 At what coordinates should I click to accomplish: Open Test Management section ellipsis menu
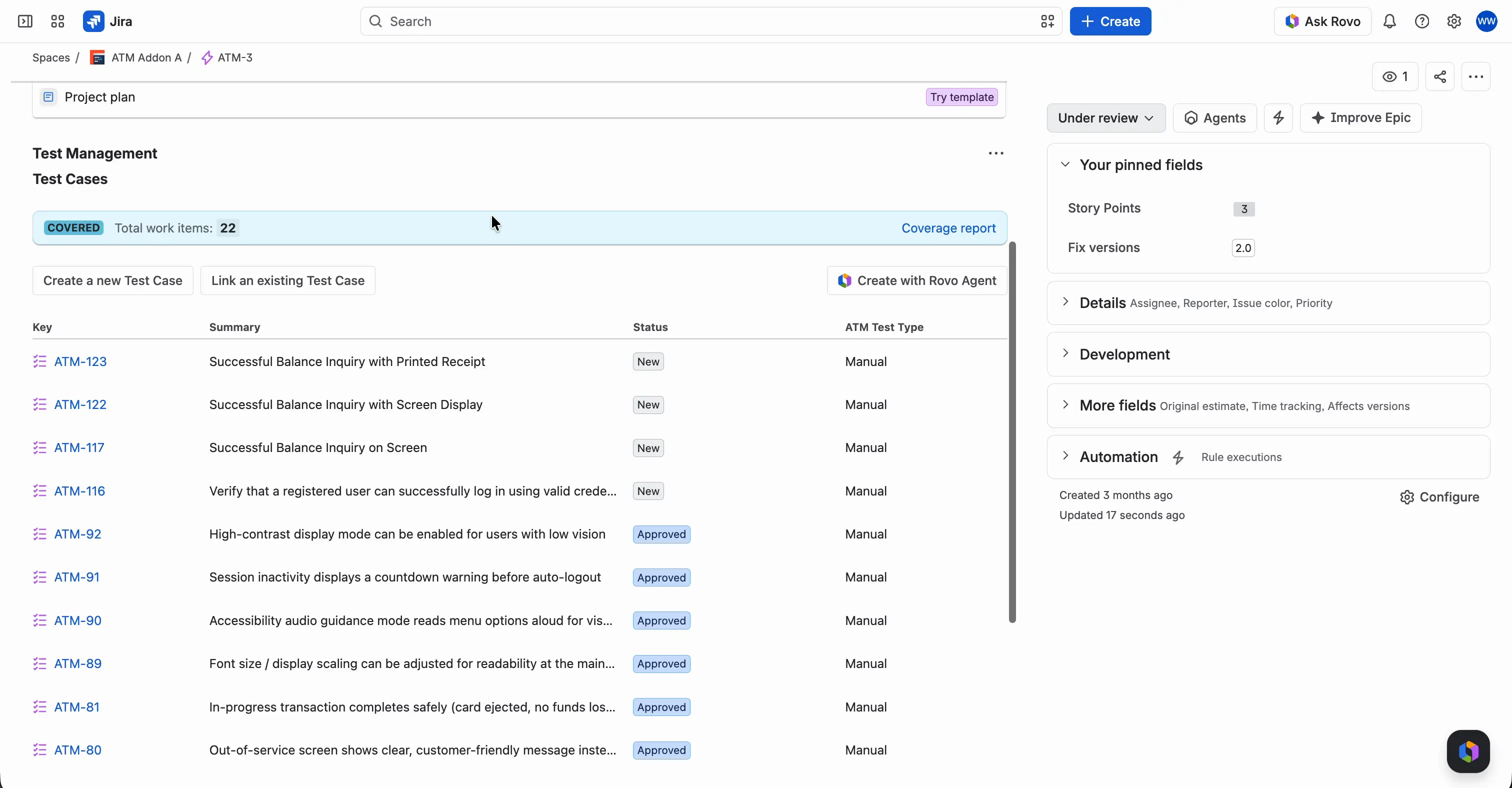coord(996,153)
